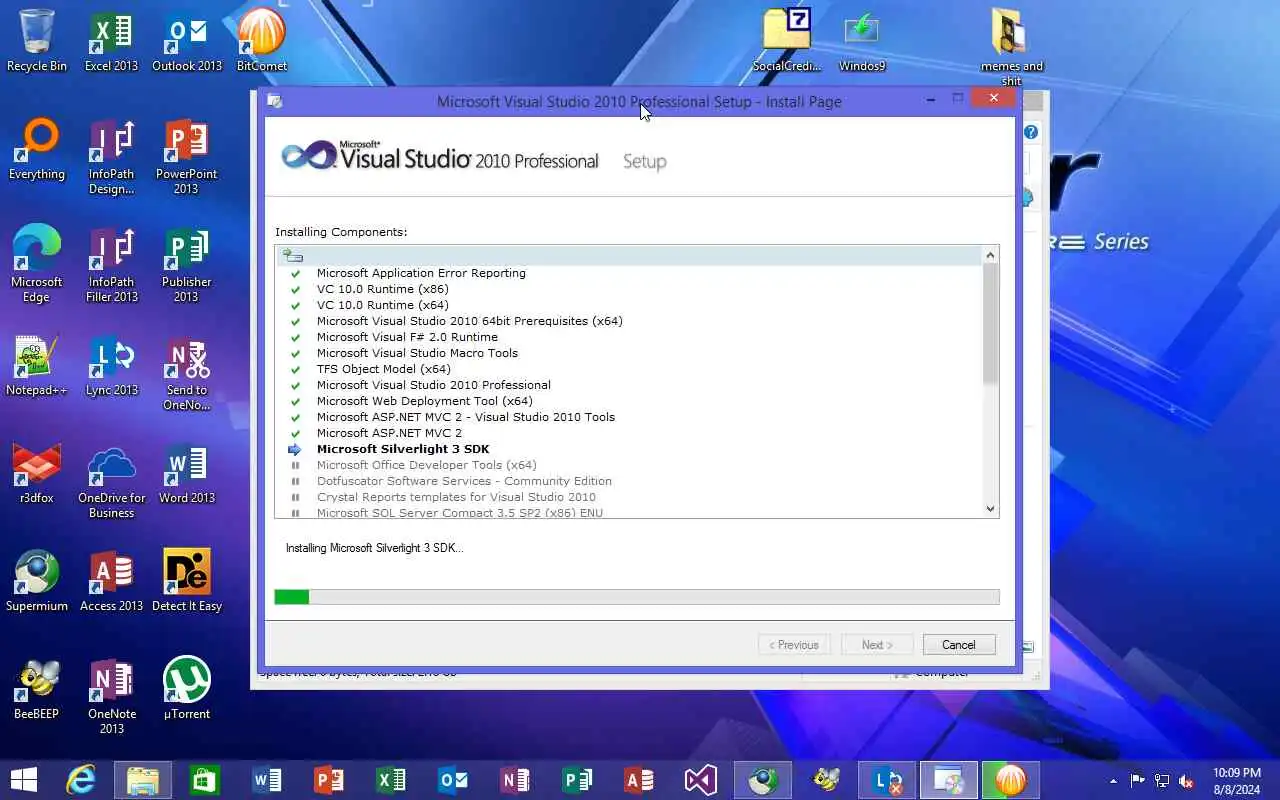Click the component list scrollbar thumb

[x=990, y=325]
